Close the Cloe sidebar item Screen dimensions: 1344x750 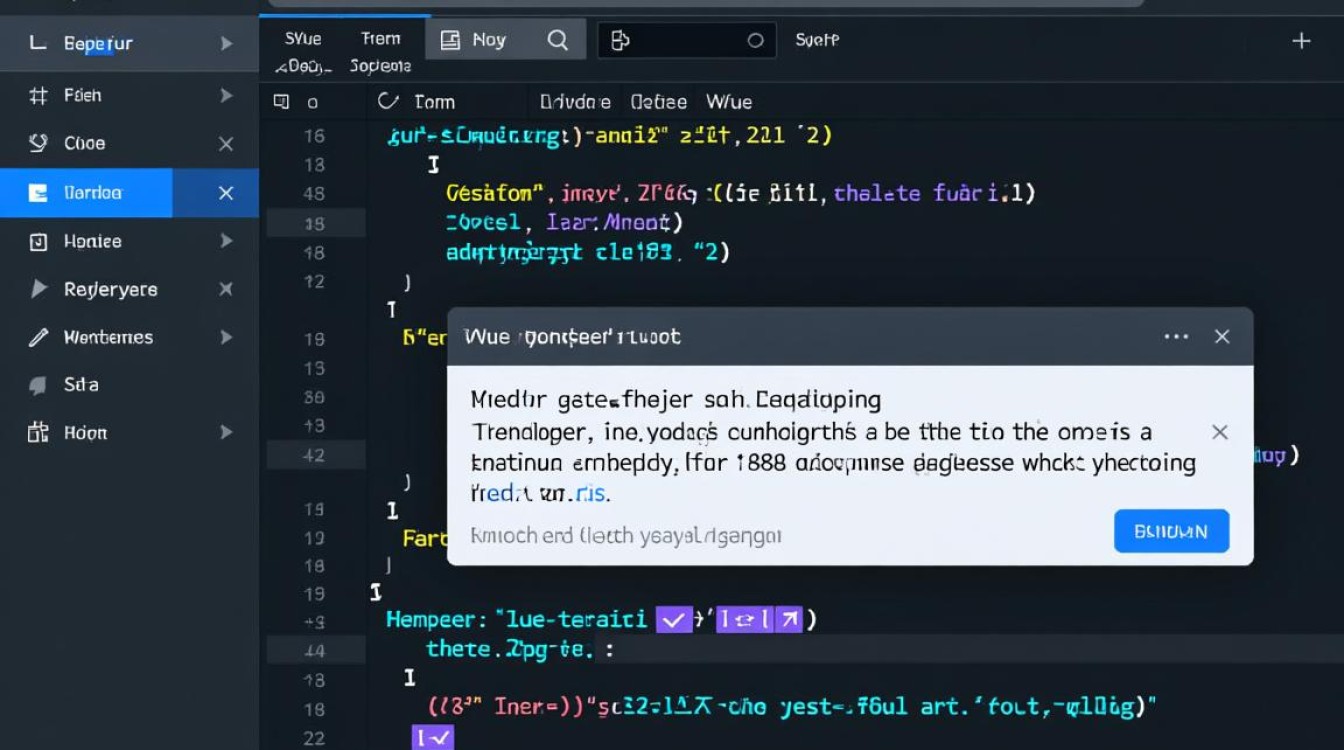pos(226,144)
